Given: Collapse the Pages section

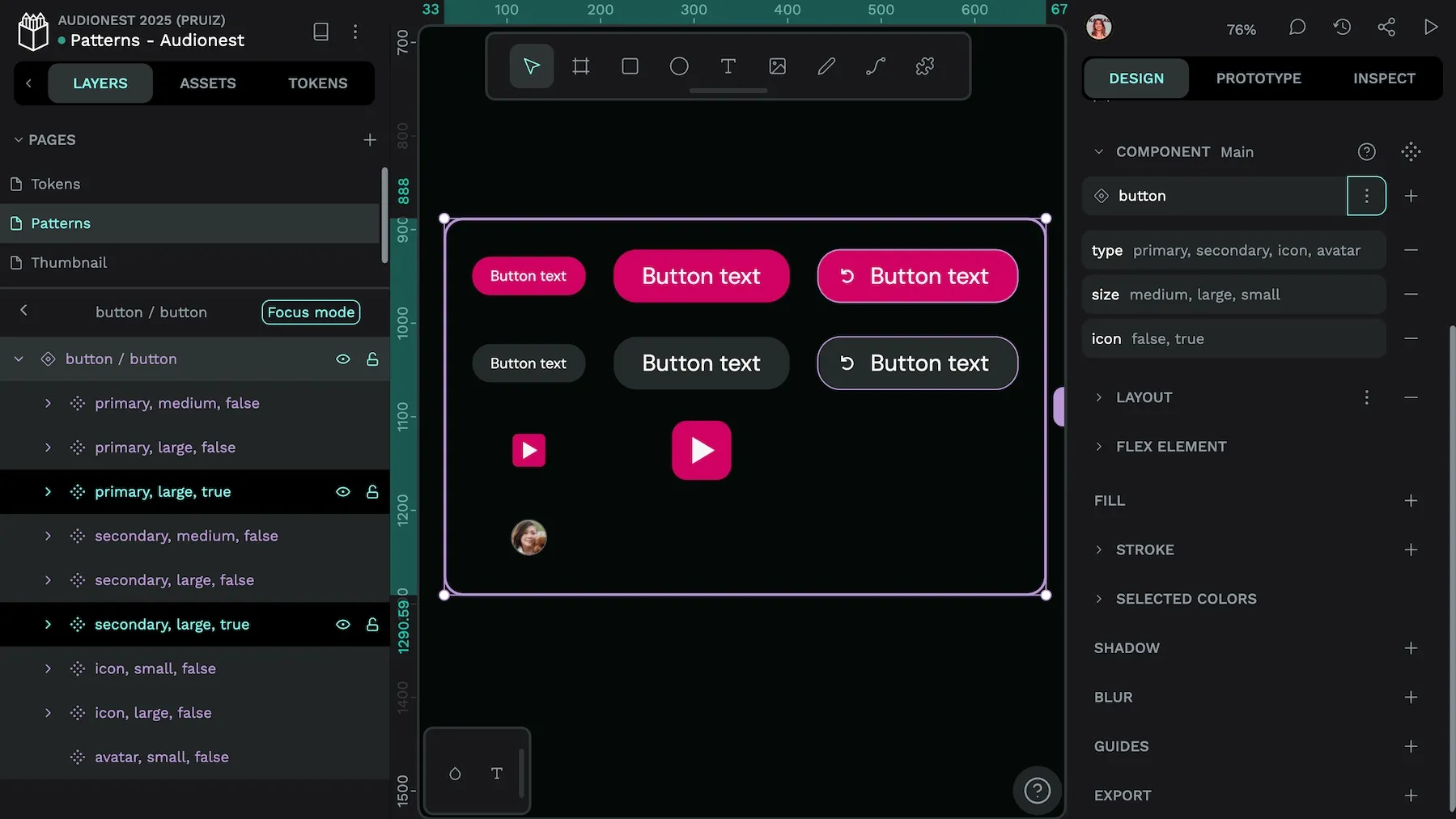Looking at the screenshot, I should coord(19,140).
